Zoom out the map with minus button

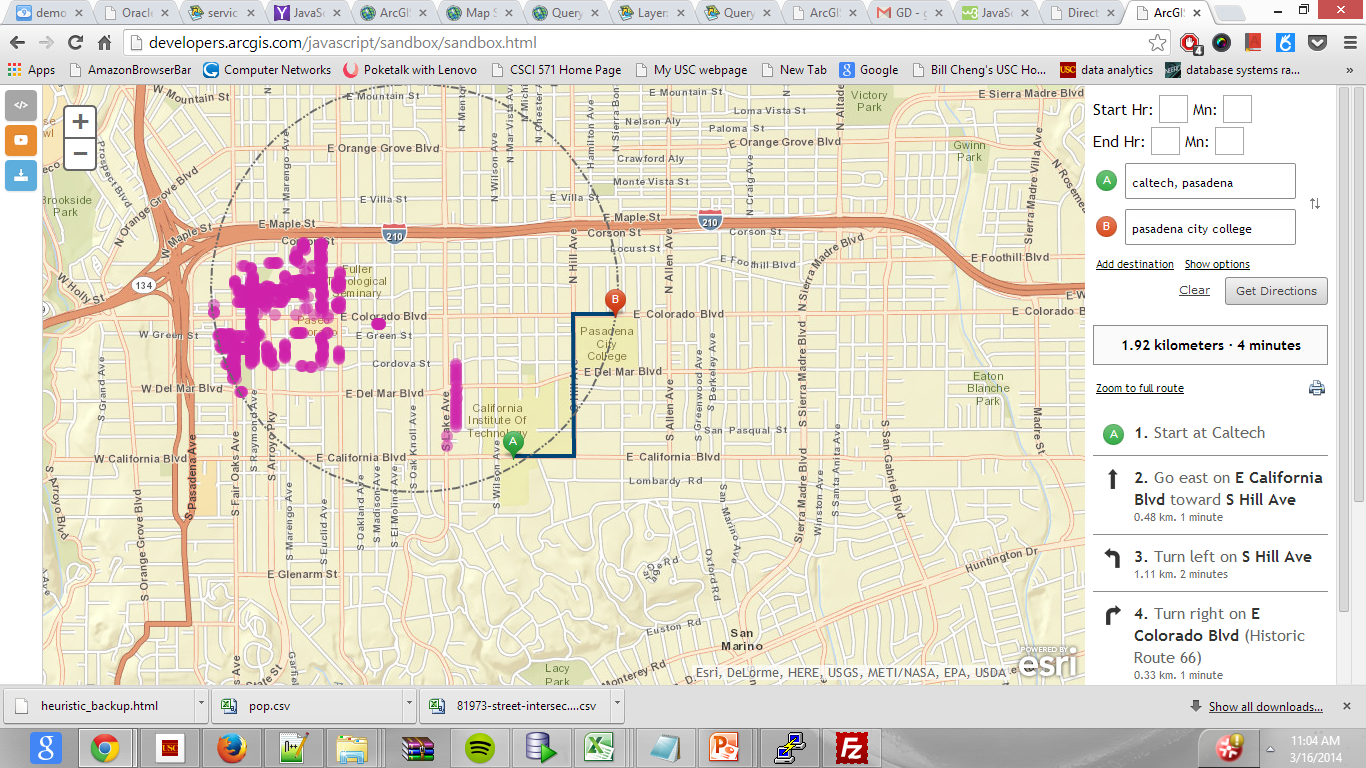pyautogui.click(x=81, y=154)
